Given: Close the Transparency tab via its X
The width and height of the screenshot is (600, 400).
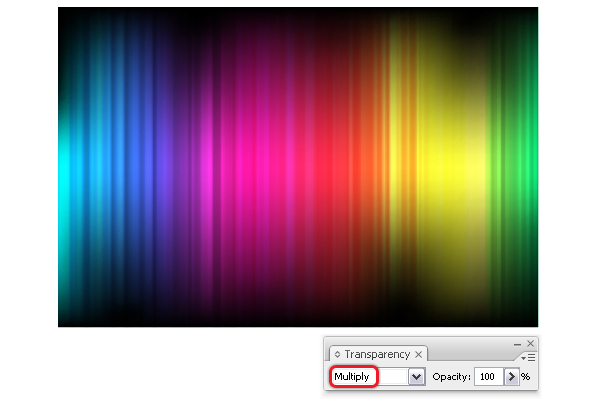Looking at the screenshot, I should (x=419, y=354).
